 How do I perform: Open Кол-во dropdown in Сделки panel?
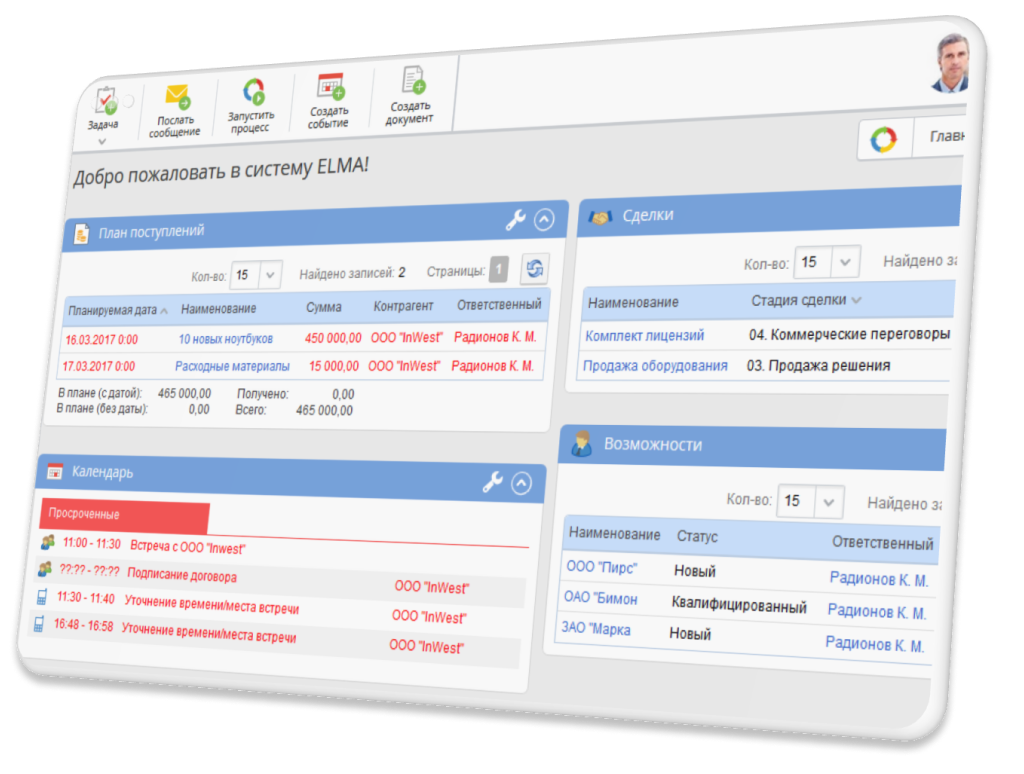click(x=845, y=262)
